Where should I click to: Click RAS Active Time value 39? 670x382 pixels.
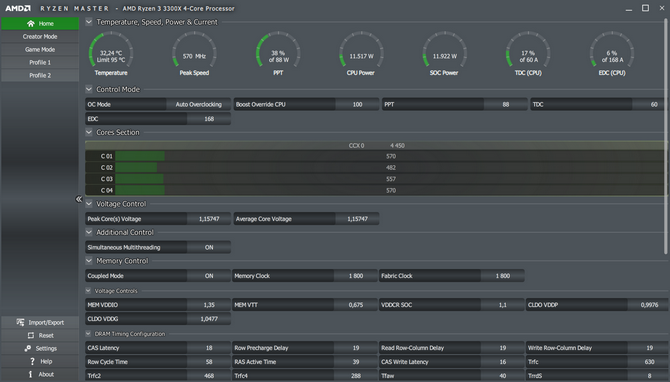[356, 362]
